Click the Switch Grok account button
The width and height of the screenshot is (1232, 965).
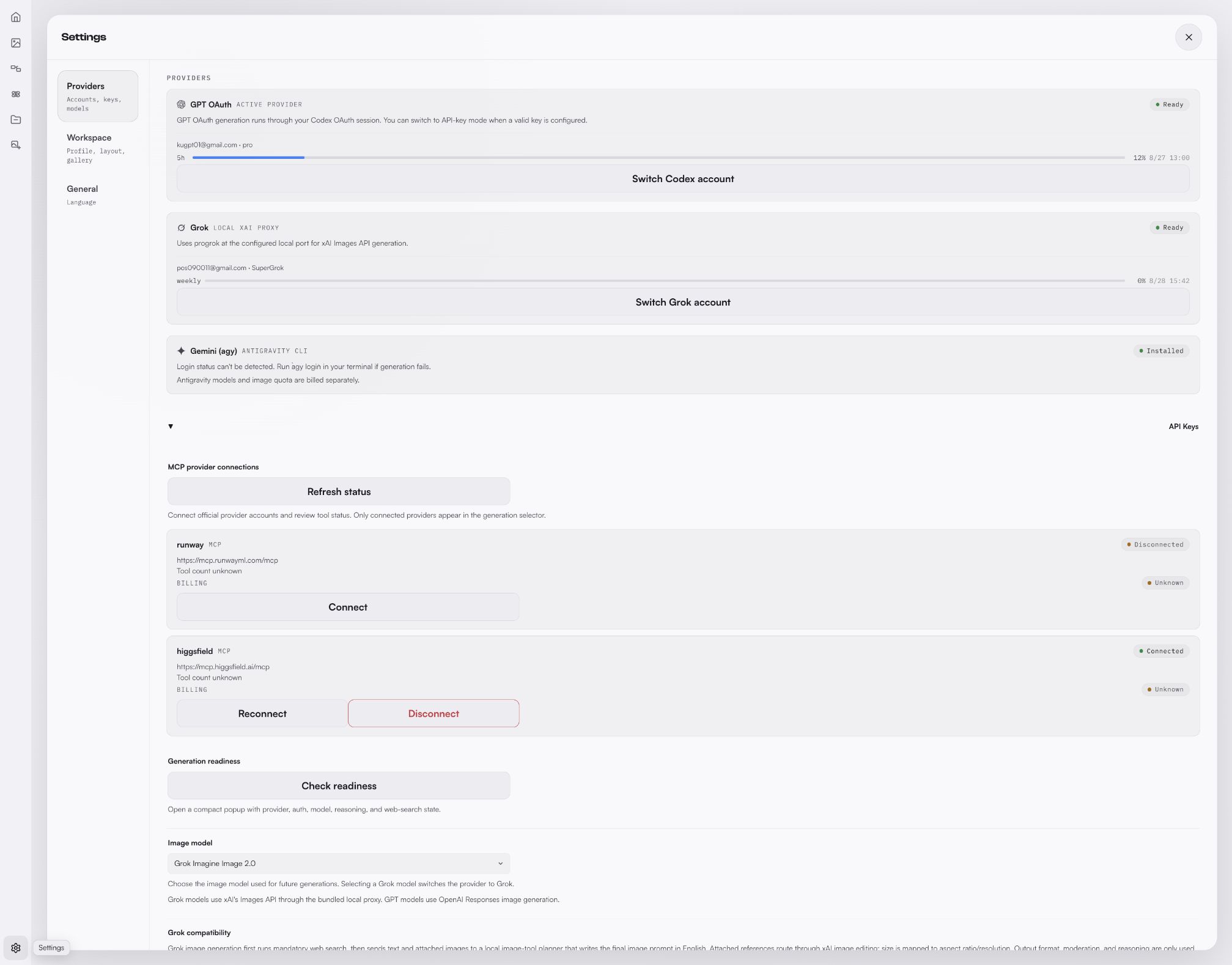click(683, 303)
